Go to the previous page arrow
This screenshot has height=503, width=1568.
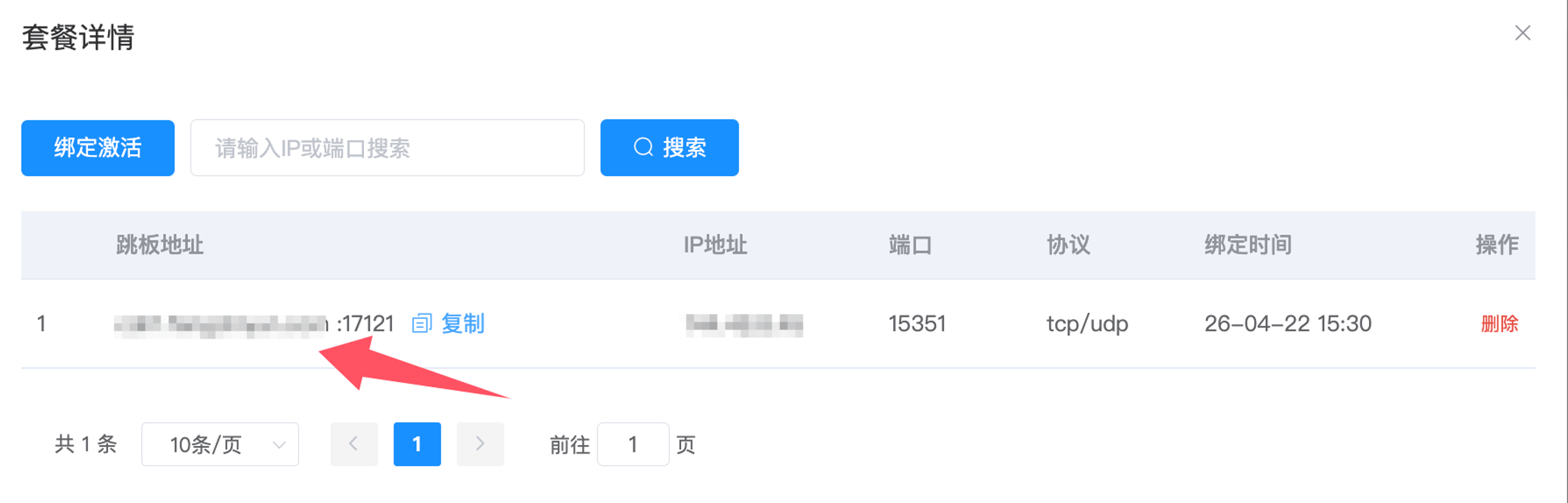pos(354,444)
